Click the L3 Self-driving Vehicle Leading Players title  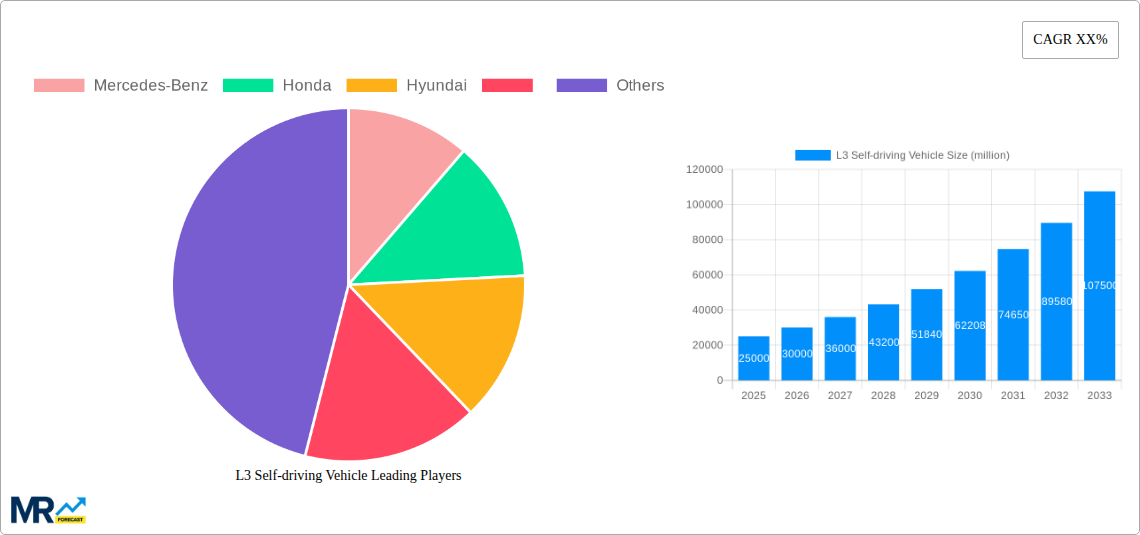tap(348, 476)
